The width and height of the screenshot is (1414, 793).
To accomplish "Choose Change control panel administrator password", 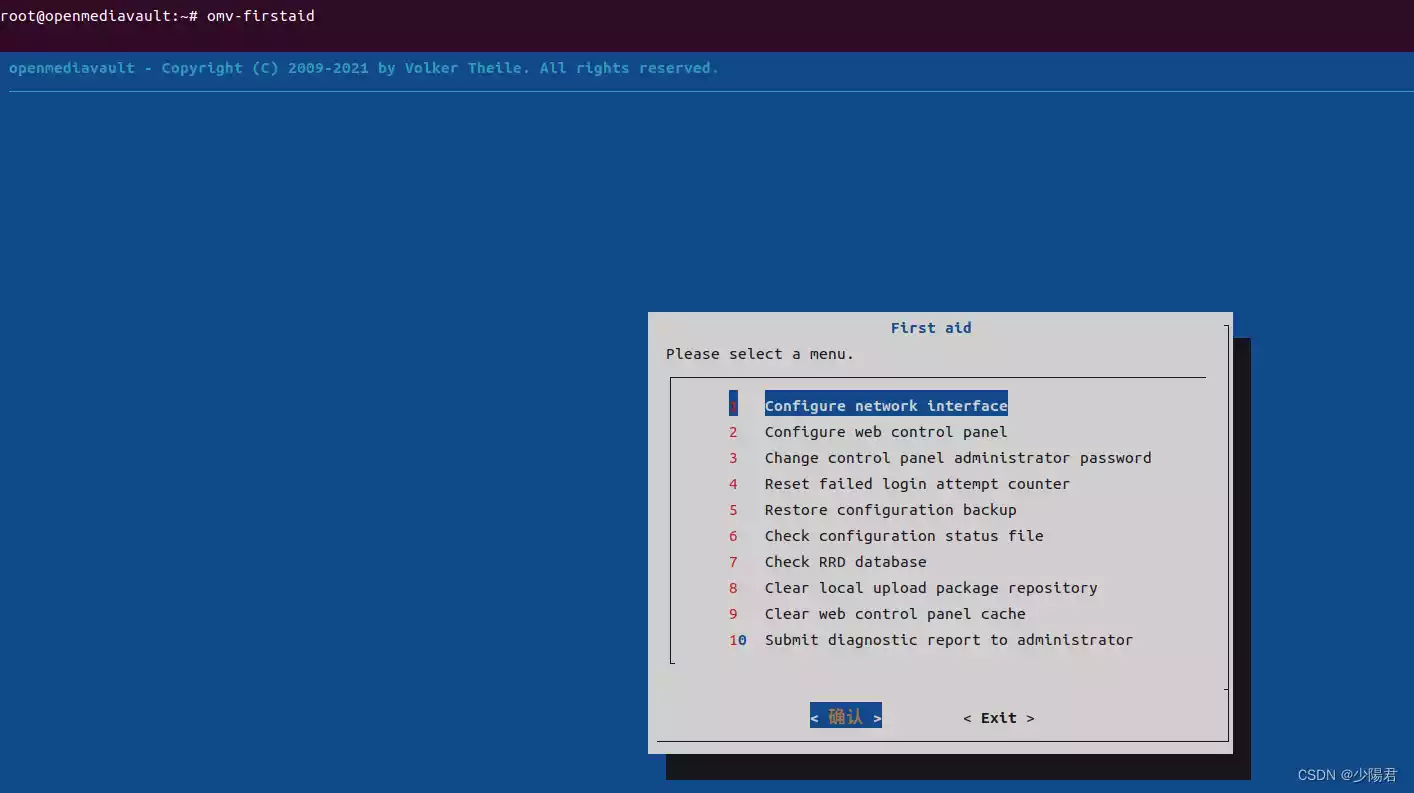I will 958,458.
